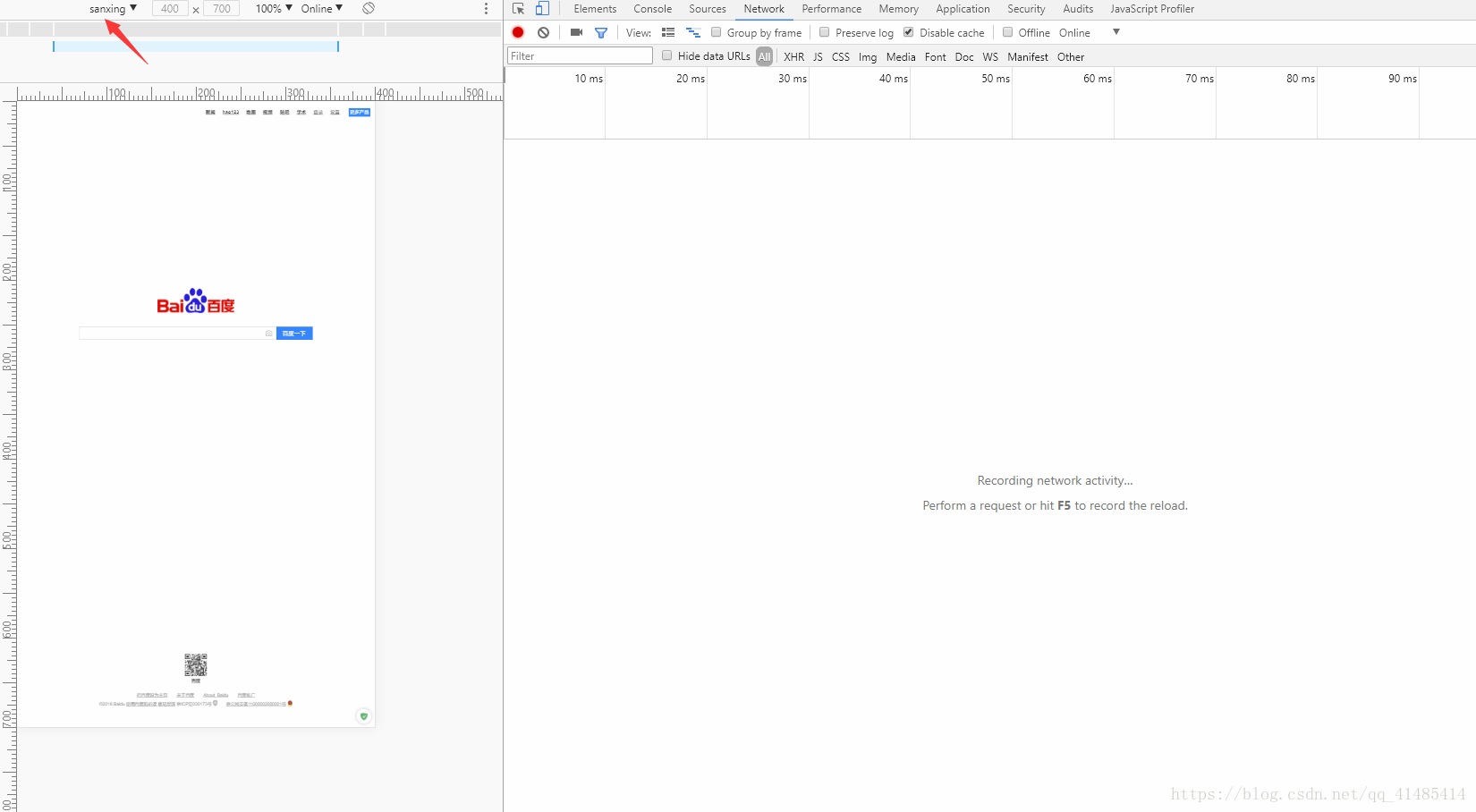Screen dimensions: 1476x812
Task: Click the light blue media query bar
Action: [196, 46]
